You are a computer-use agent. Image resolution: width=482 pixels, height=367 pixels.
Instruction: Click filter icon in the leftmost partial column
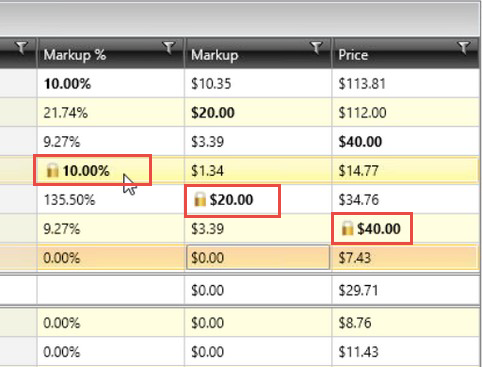coord(21,48)
